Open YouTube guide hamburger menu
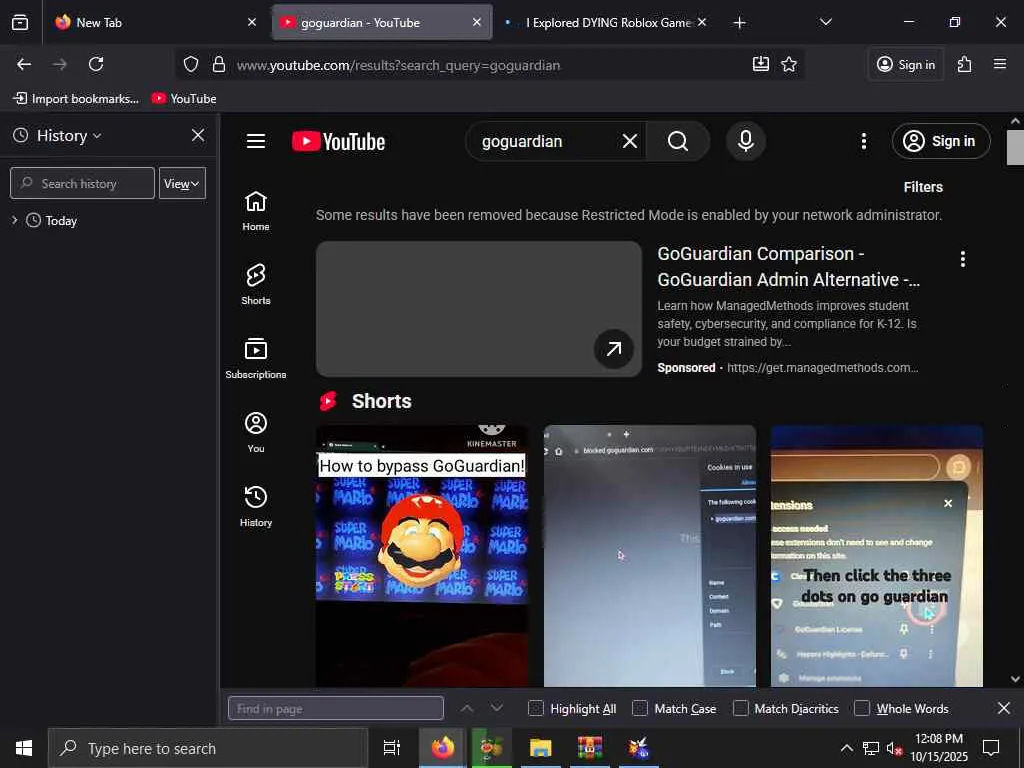Viewport: 1024px width, 768px height. [x=256, y=141]
